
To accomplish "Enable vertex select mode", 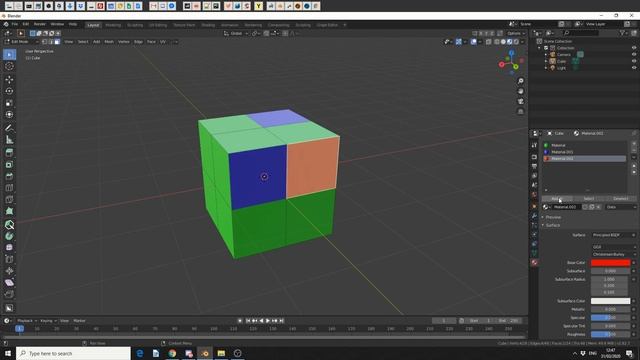I will point(44,42).
